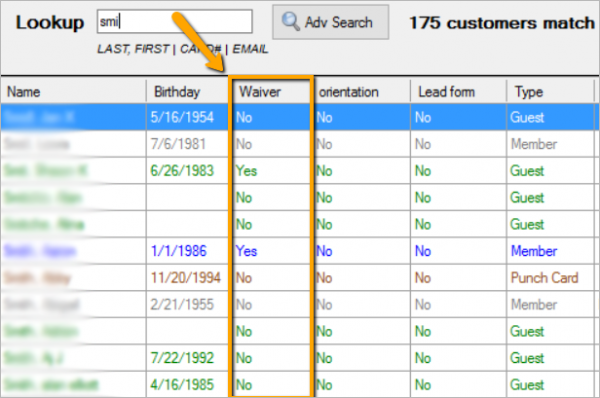
Task: Click the orientation No in the 4/16/1985 row
Action: pyautogui.click(x=324, y=385)
